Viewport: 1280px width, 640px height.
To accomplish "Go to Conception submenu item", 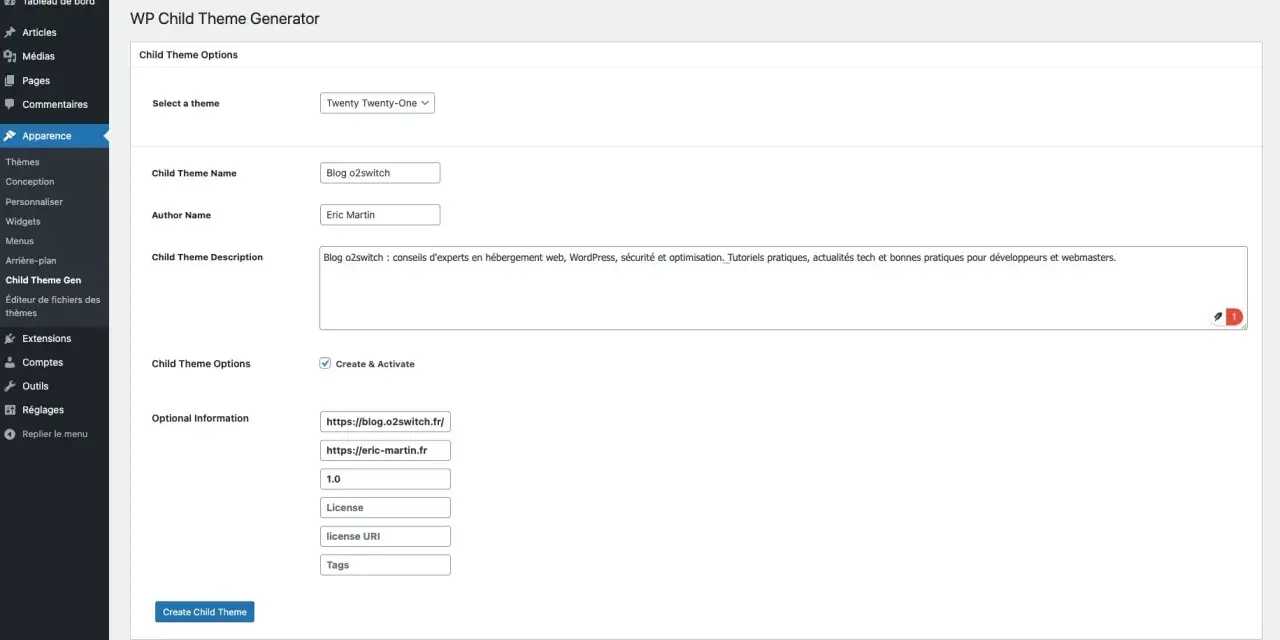I will pos(30,182).
